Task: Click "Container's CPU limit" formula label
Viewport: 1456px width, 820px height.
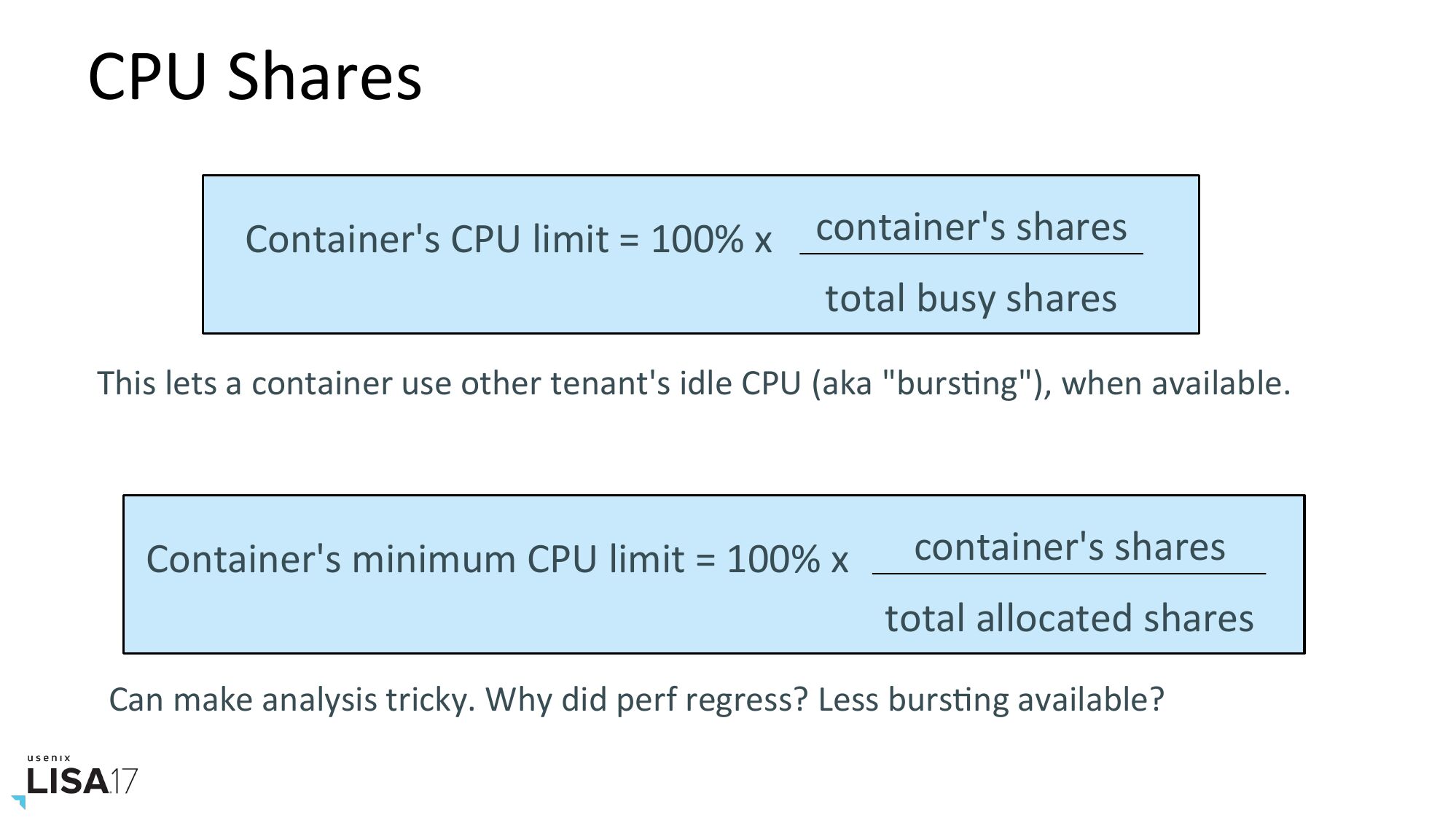Action: click(x=426, y=239)
